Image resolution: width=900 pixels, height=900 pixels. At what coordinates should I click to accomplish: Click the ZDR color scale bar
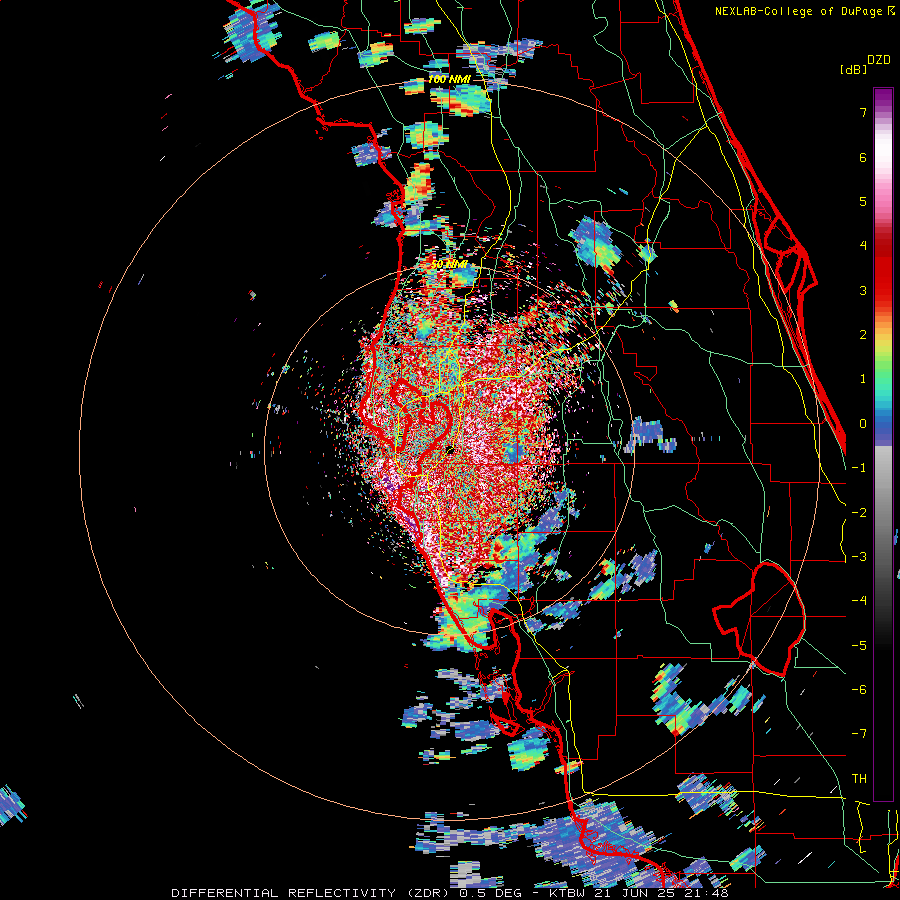pos(883,444)
